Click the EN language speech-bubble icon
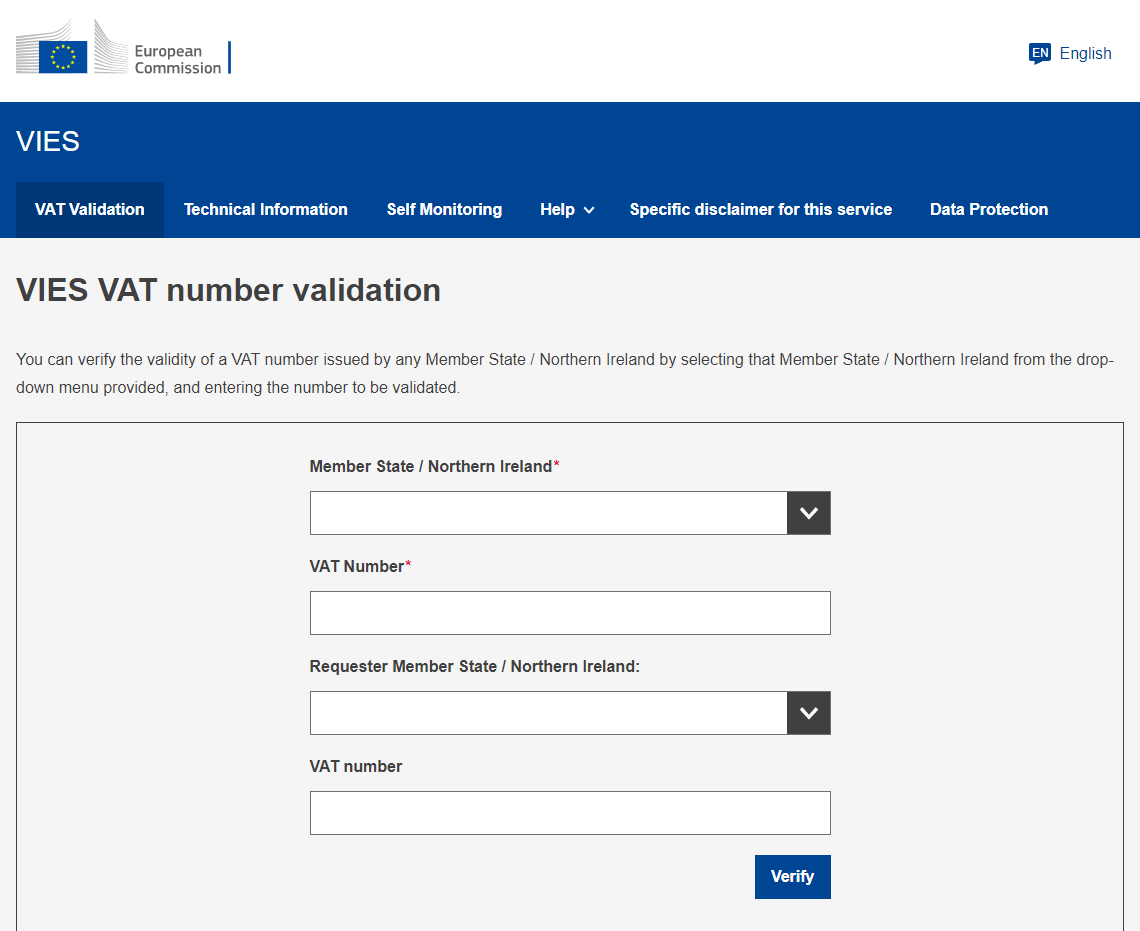Screen dimensions: 1140x931 tap(1040, 53)
